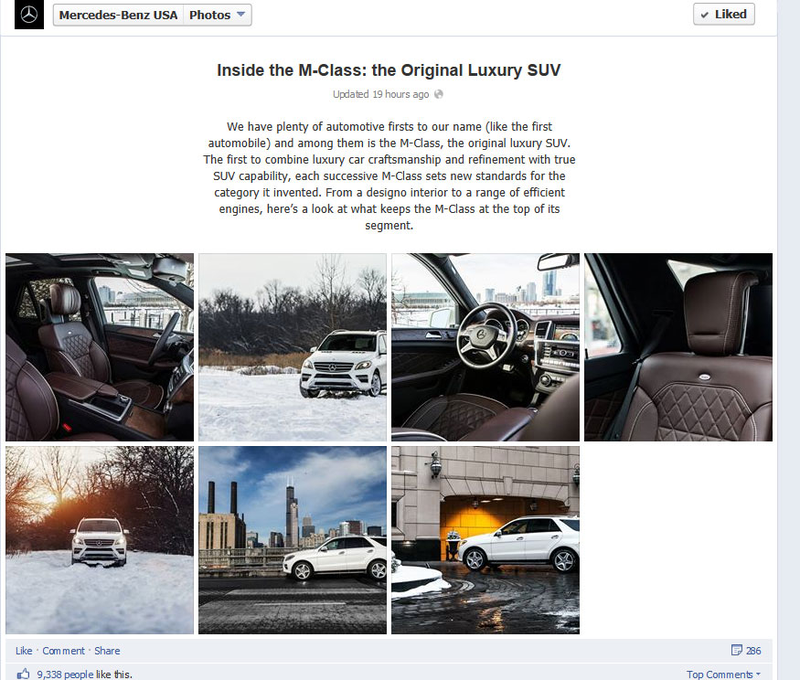Open the quilted seat headrest close-up photo
The image size is (800, 680).
coord(678,347)
